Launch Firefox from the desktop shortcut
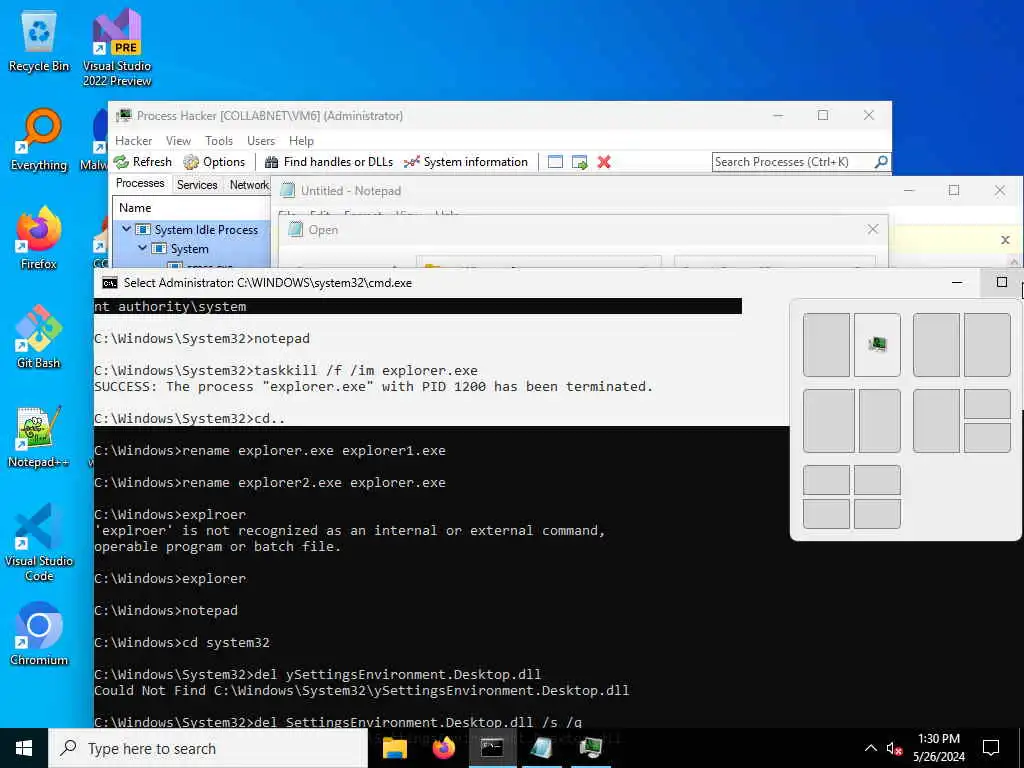 (x=39, y=238)
